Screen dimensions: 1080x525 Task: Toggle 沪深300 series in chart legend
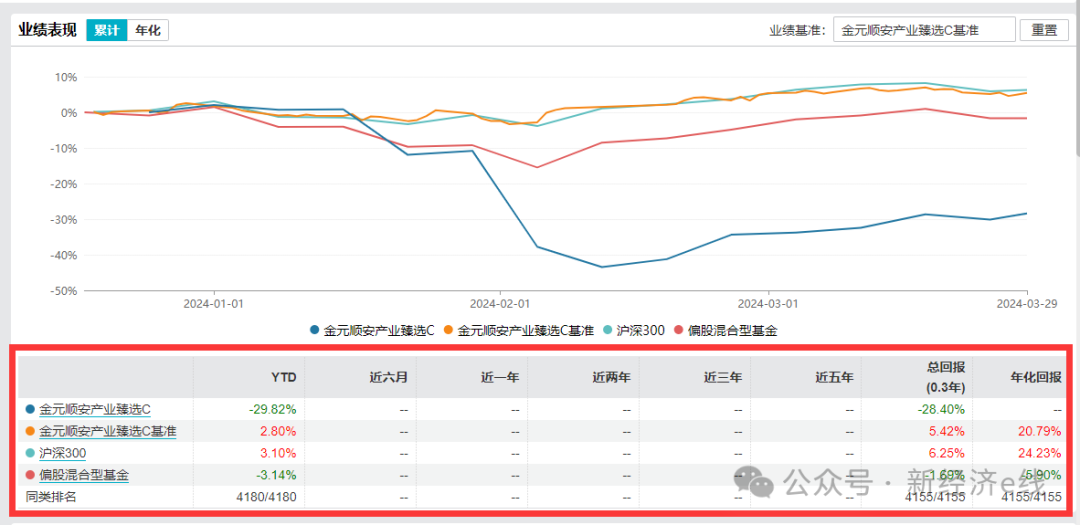tap(634, 331)
